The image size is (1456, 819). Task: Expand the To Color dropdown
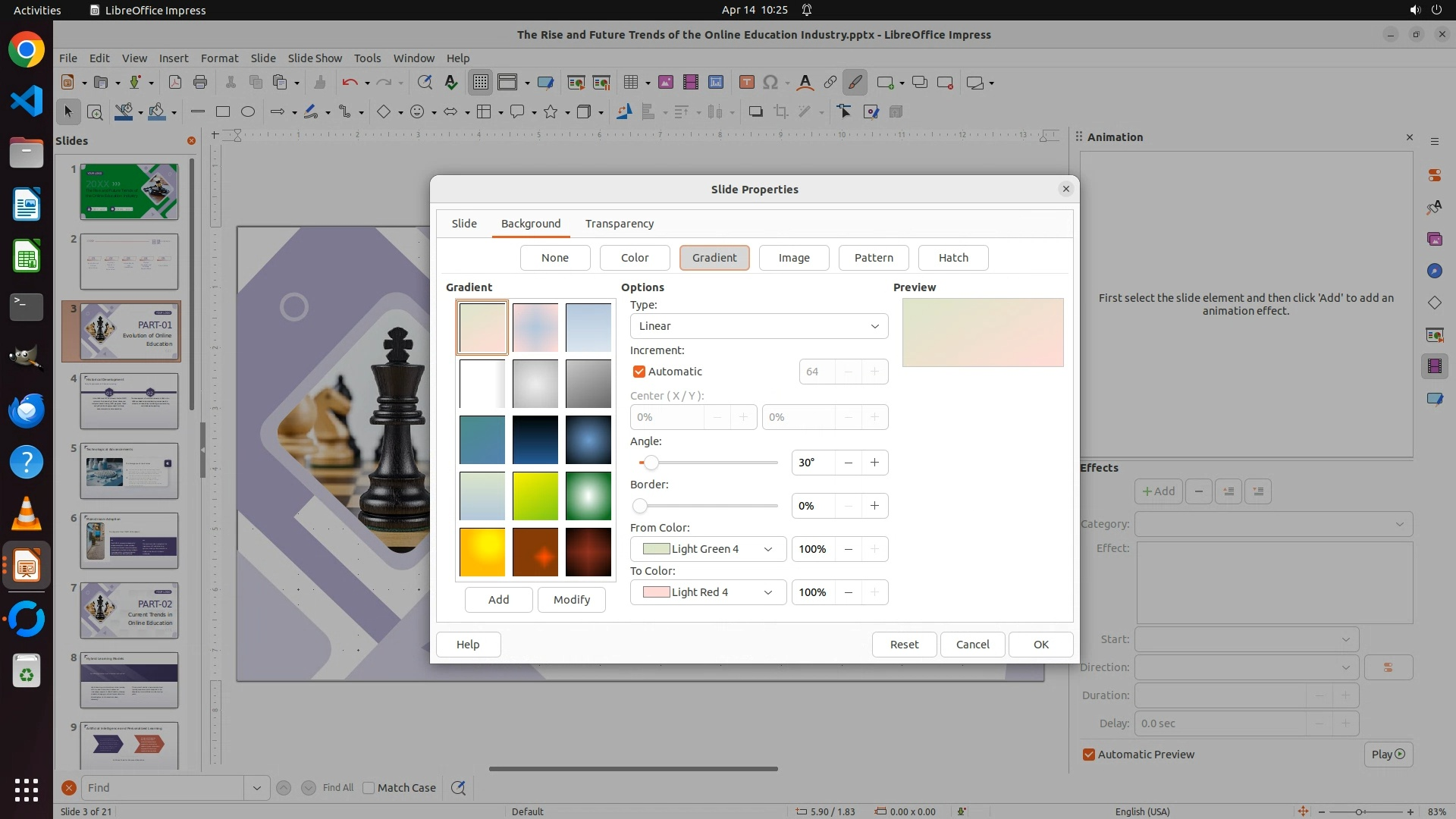pyautogui.click(x=708, y=592)
